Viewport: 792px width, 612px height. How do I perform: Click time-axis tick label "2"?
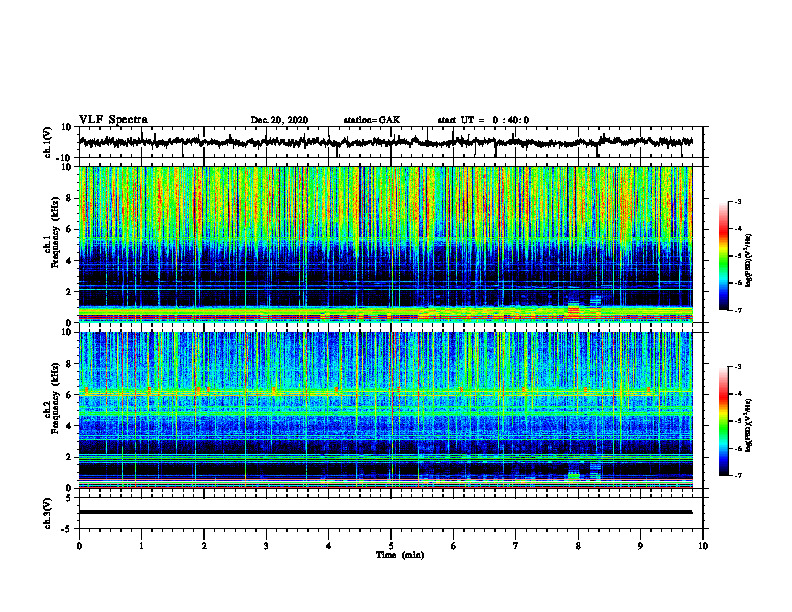(x=204, y=546)
